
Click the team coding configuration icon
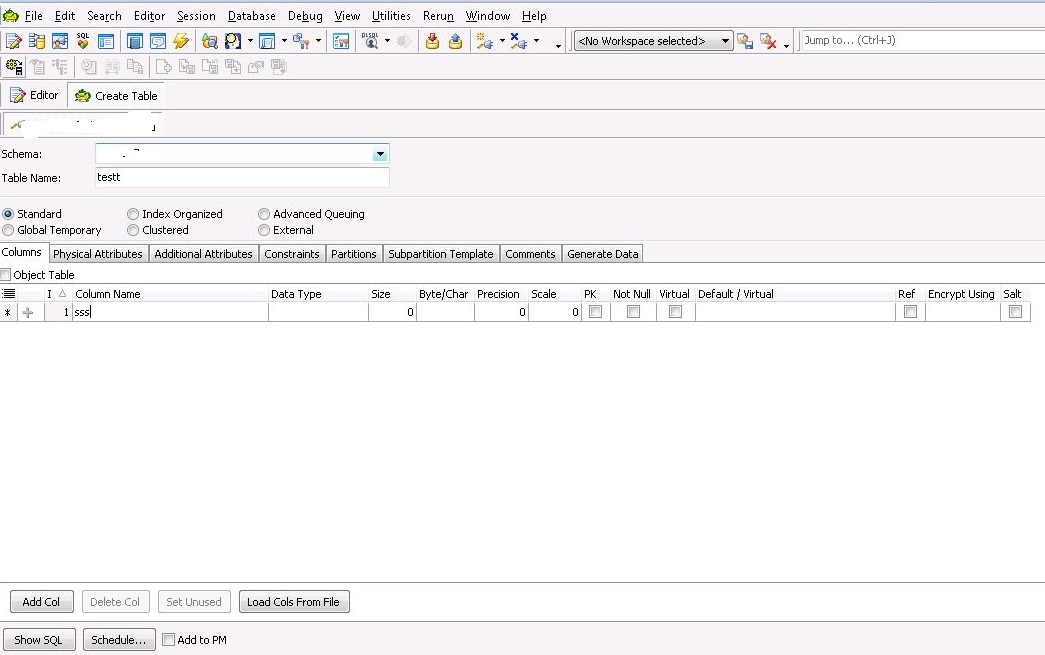click(14, 66)
